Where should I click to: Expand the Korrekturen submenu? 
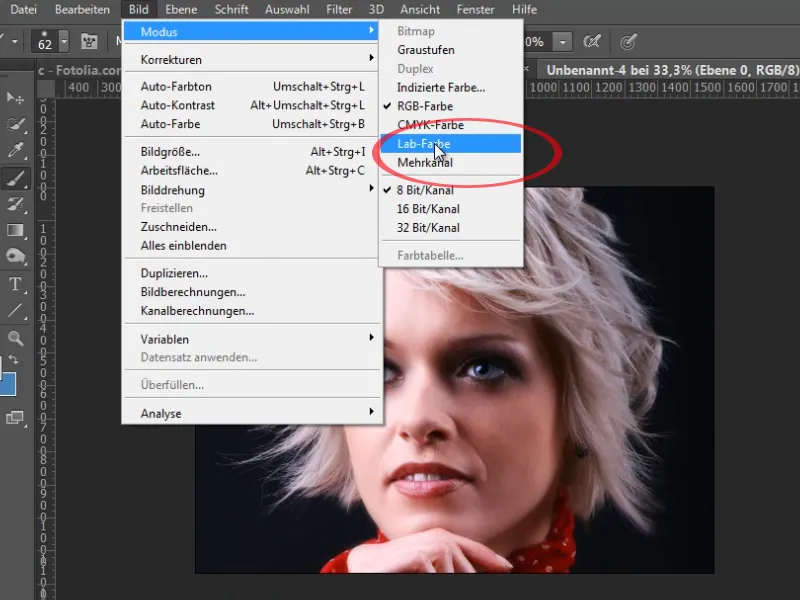pyautogui.click(x=252, y=60)
